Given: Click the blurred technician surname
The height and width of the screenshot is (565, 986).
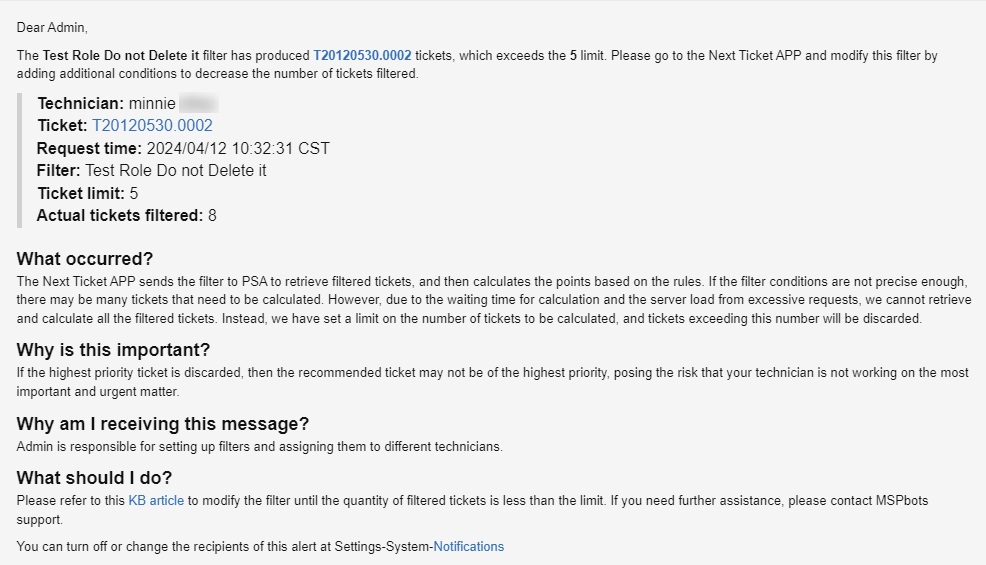Looking at the screenshot, I should (199, 104).
